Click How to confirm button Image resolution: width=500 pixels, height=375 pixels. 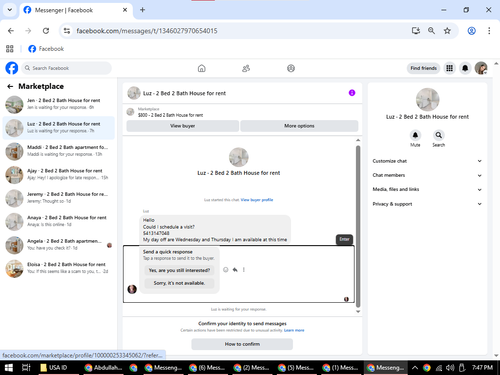242,344
